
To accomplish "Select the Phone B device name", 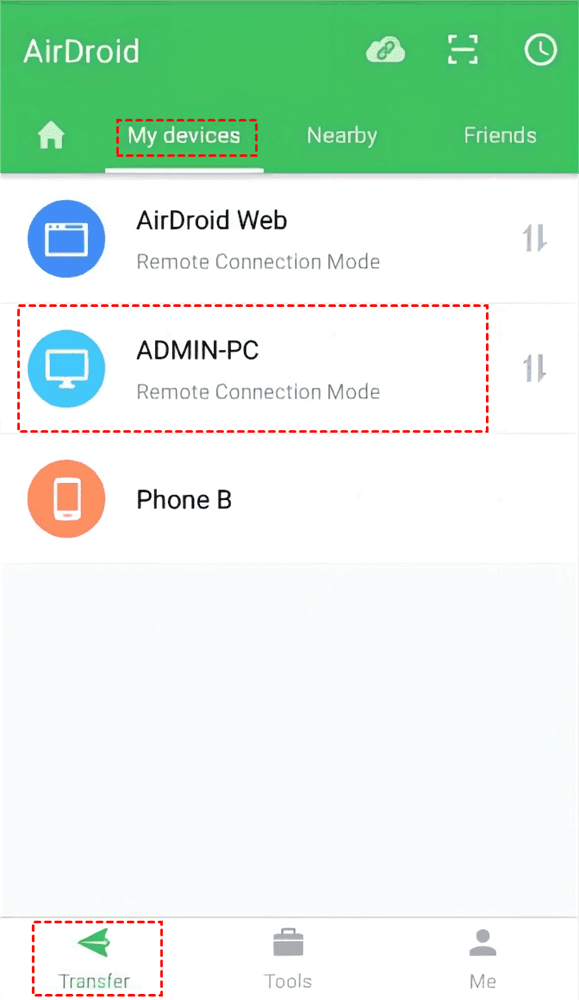I will 184,499.
